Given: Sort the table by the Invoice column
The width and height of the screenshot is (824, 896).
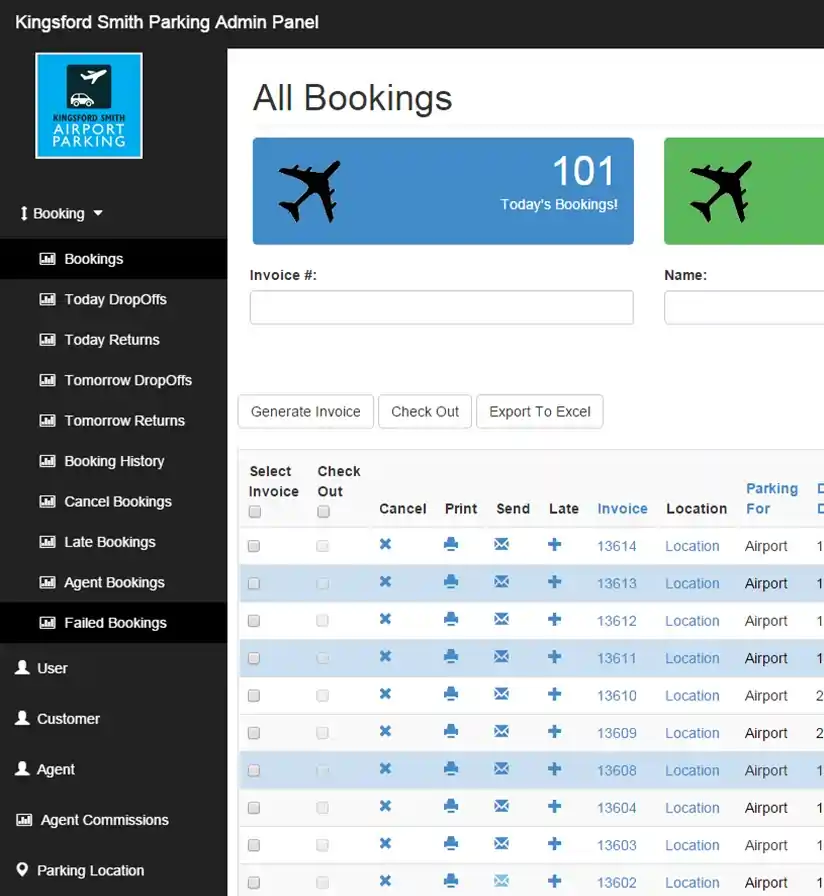Looking at the screenshot, I should [622, 509].
